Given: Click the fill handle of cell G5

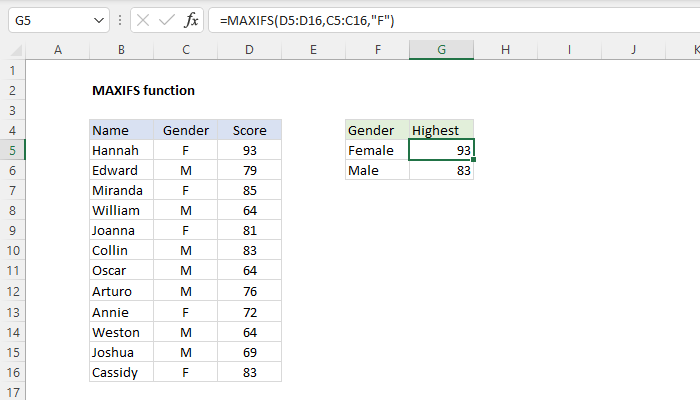Looking at the screenshot, I should point(473,159).
